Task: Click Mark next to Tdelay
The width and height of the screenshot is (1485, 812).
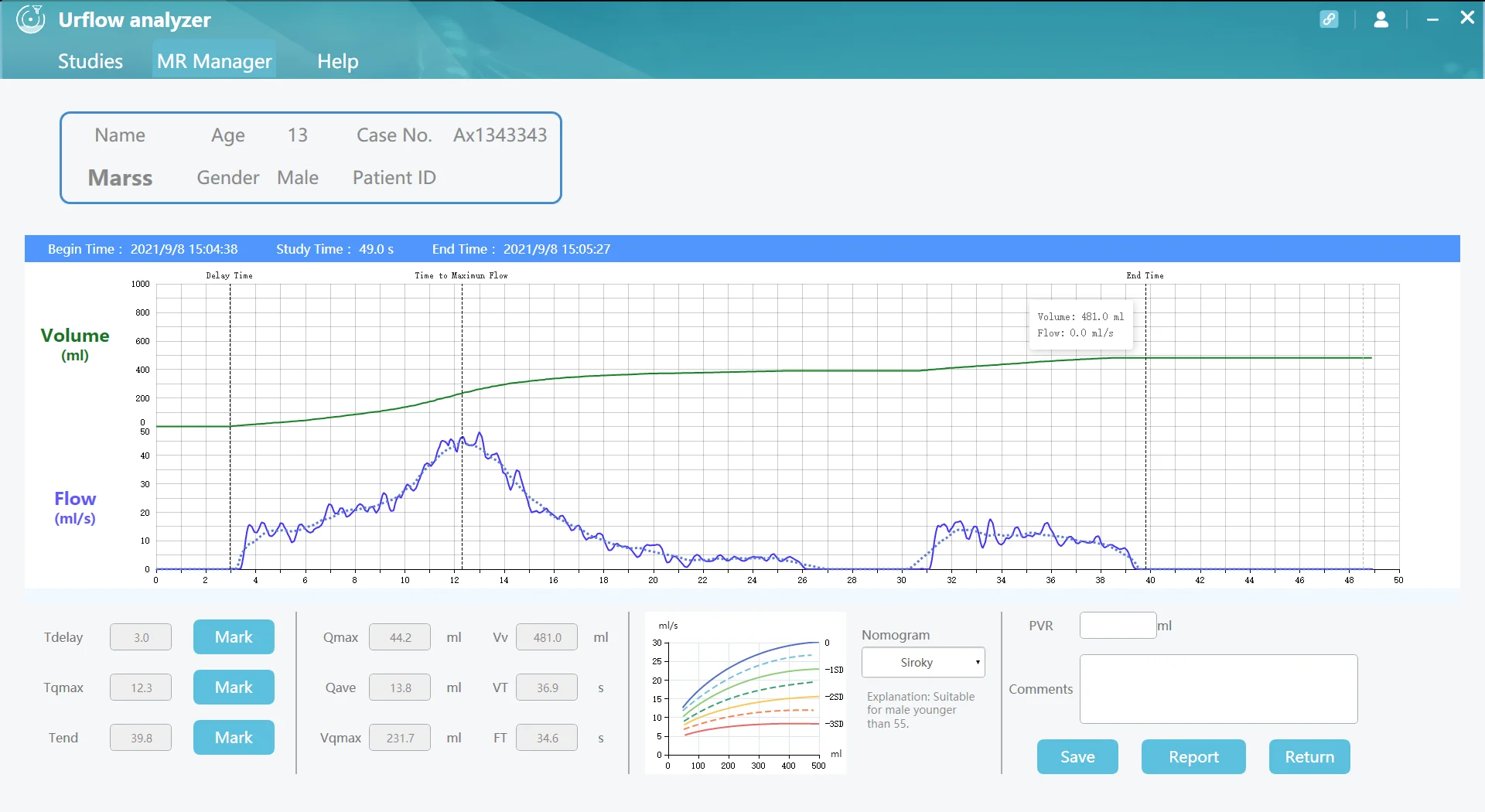Action: pos(233,636)
